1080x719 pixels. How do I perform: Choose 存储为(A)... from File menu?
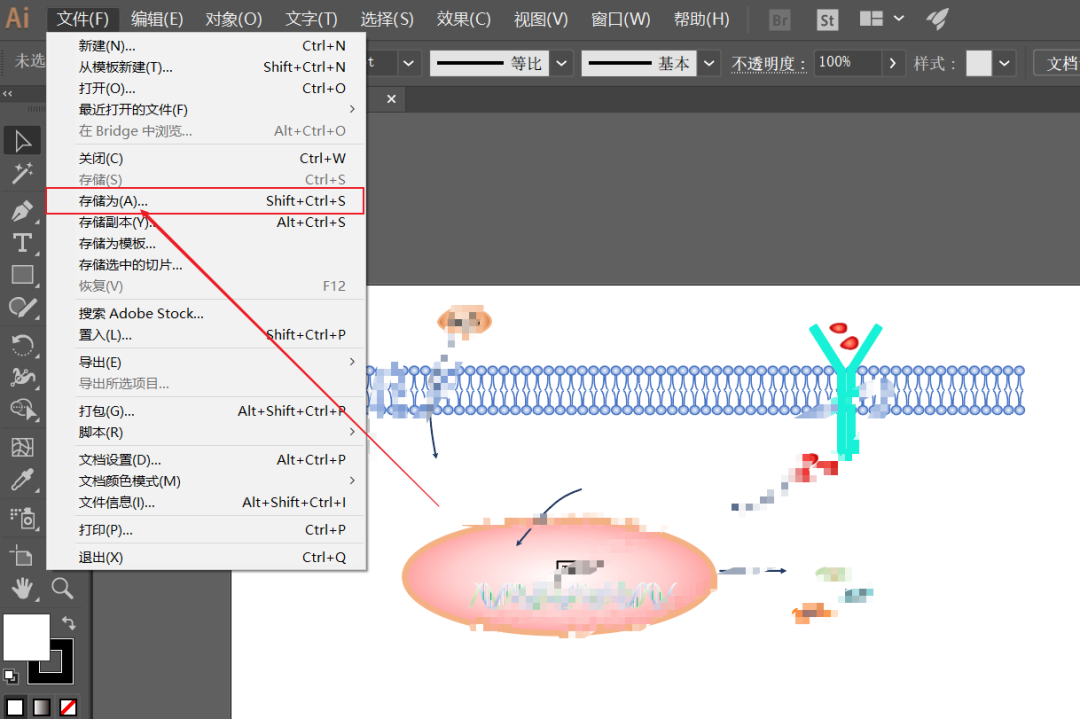coord(205,201)
